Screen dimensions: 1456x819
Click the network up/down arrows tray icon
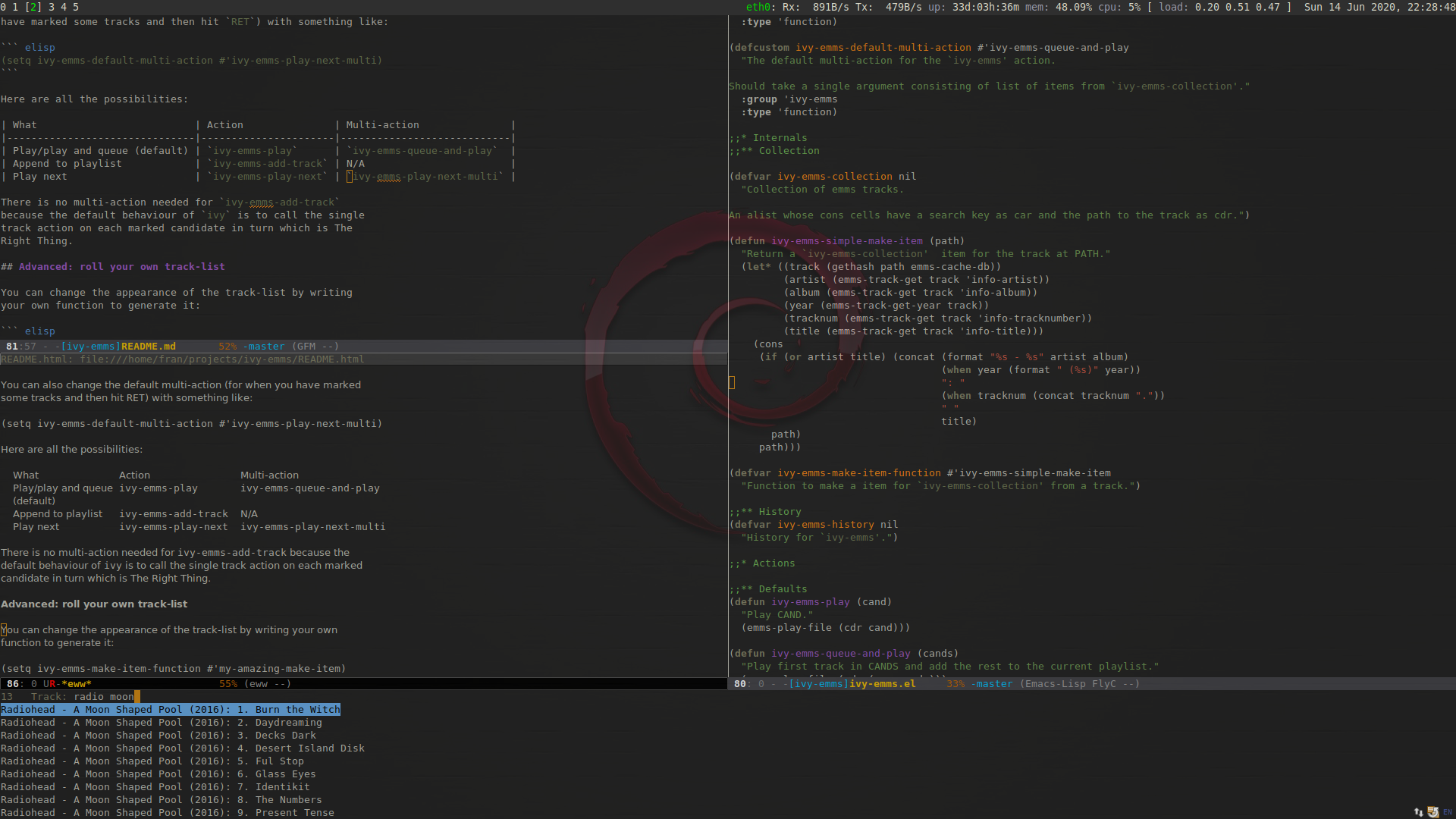coord(1418,812)
